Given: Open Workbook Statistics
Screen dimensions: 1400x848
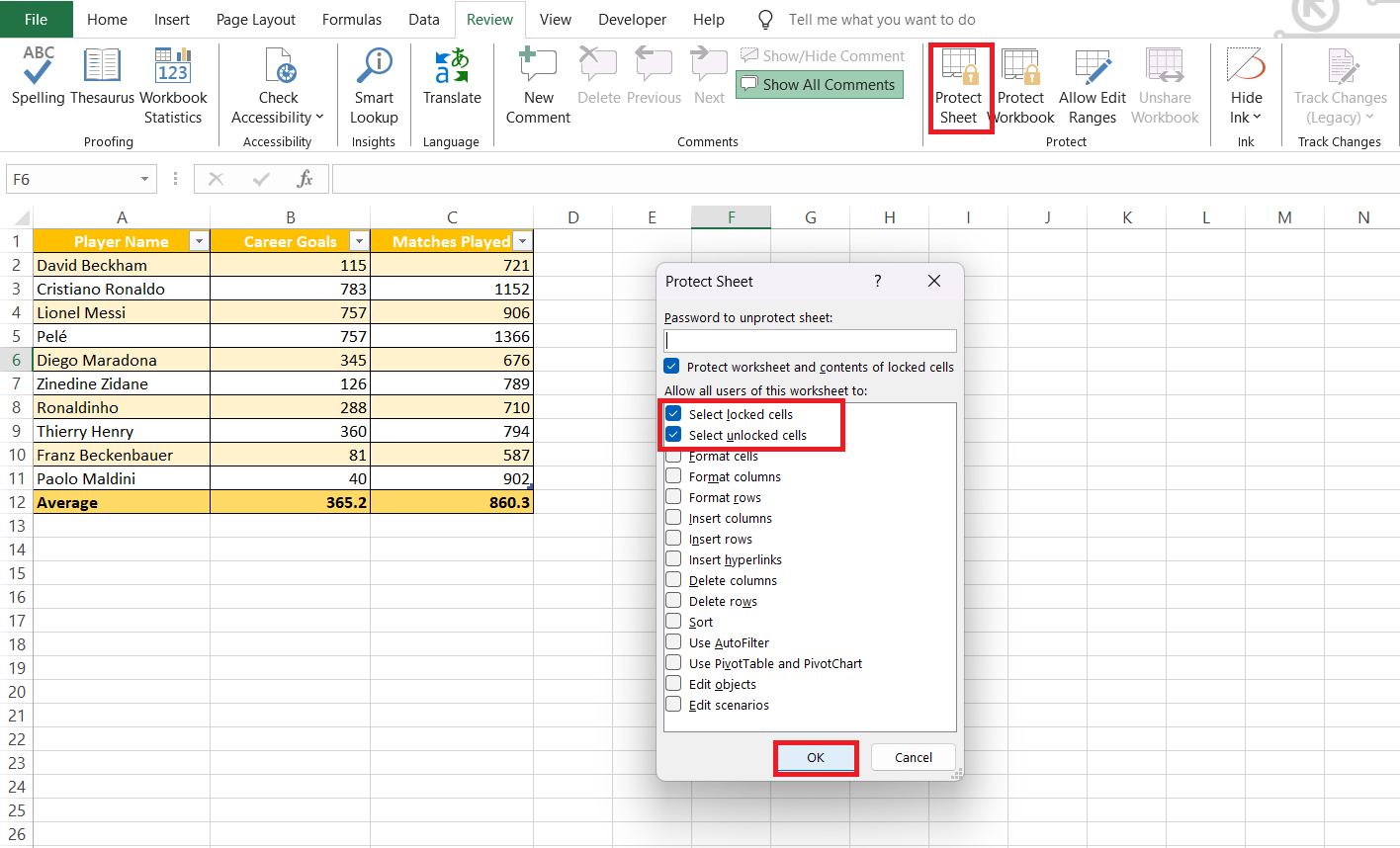Looking at the screenshot, I should 173,86.
